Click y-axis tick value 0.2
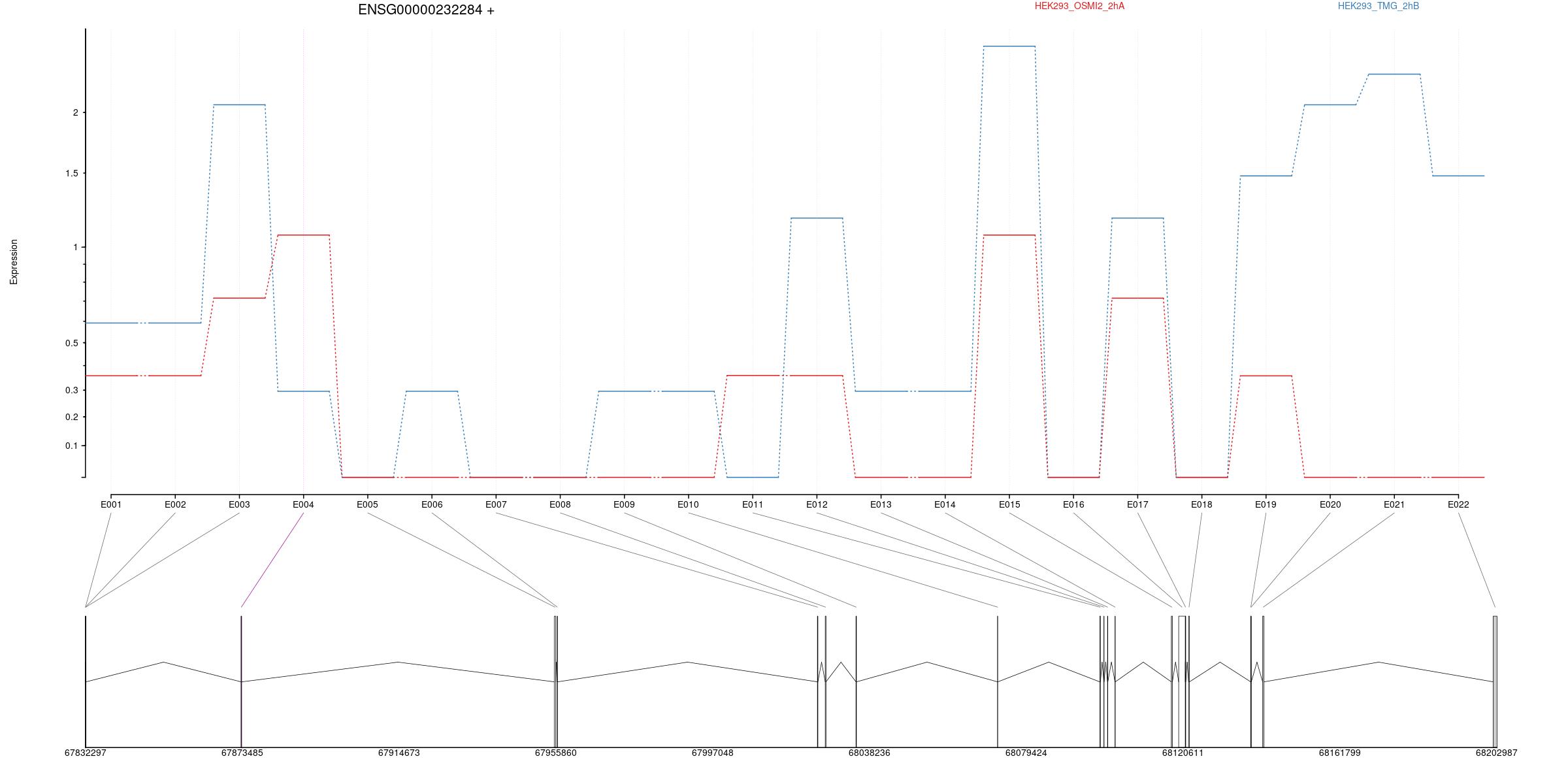This screenshot has width=1568, height=784. 72,417
